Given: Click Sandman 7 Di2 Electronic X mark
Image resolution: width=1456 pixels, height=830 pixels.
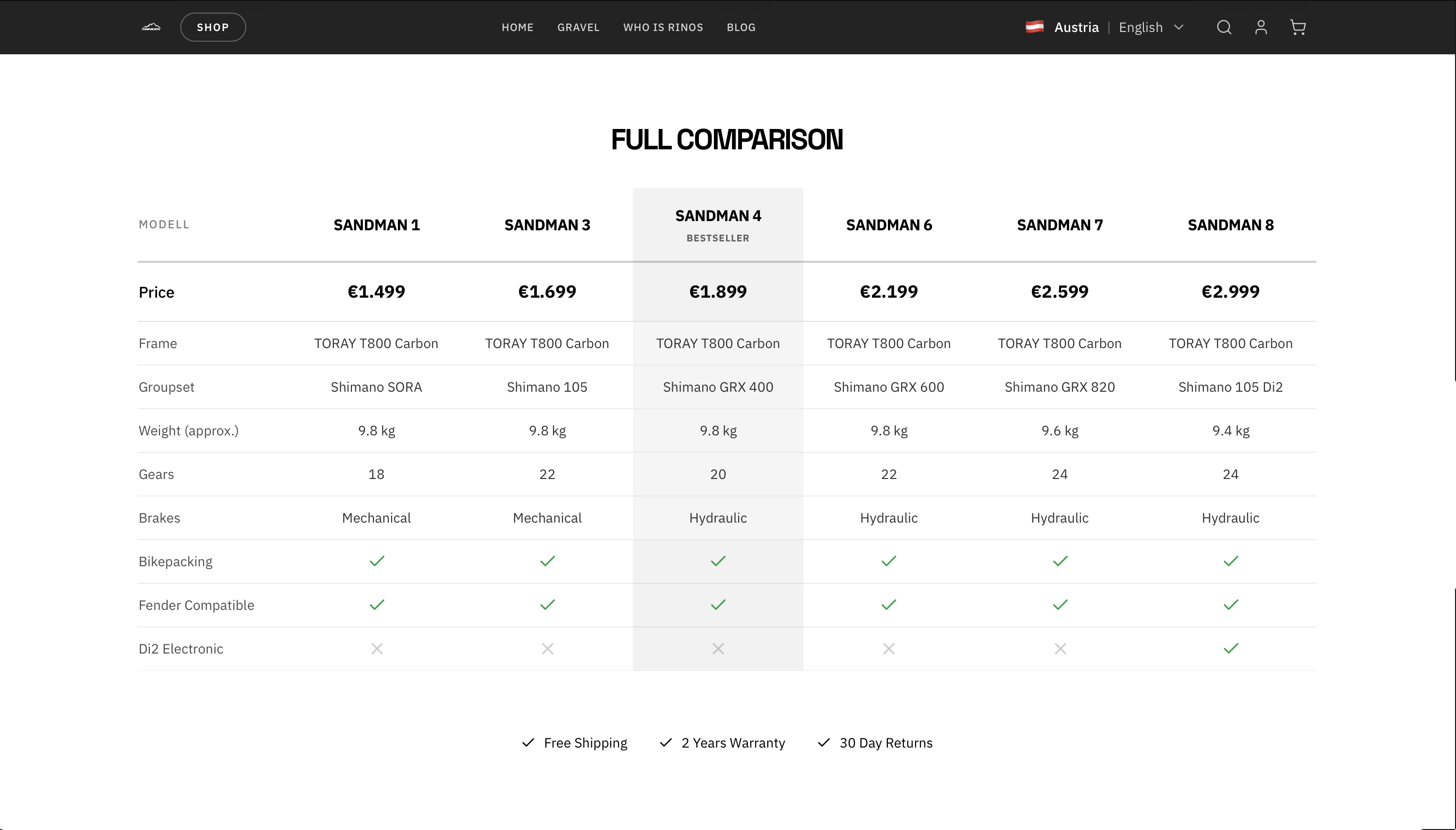Looking at the screenshot, I should tap(1060, 649).
